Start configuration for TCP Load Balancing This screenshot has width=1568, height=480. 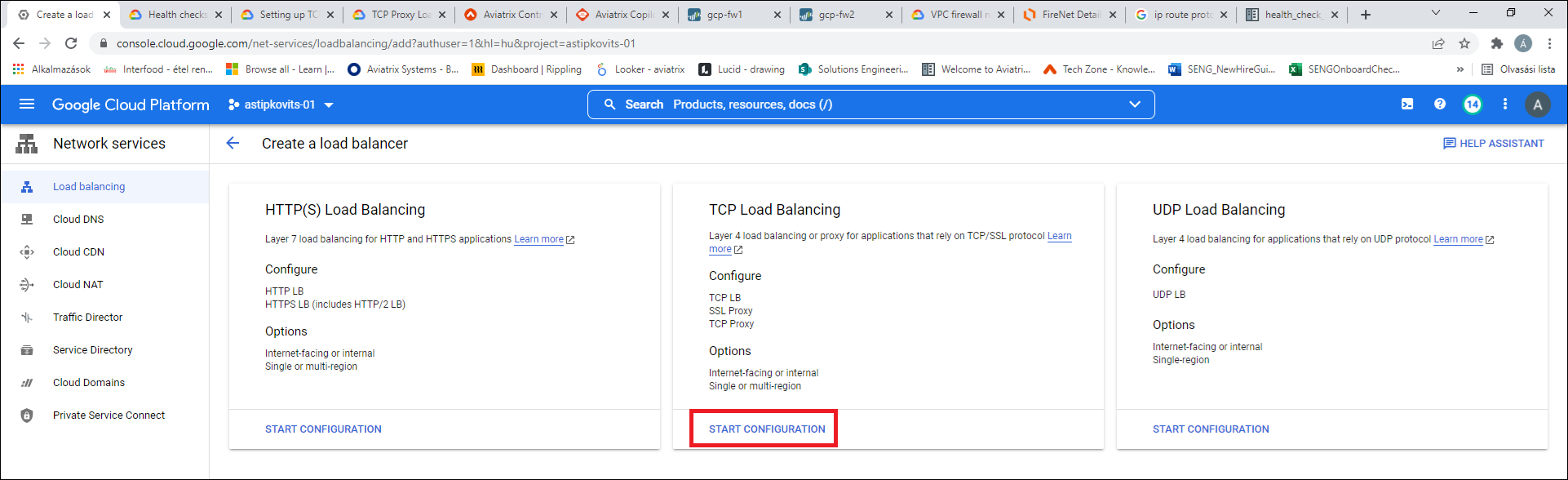click(x=767, y=429)
